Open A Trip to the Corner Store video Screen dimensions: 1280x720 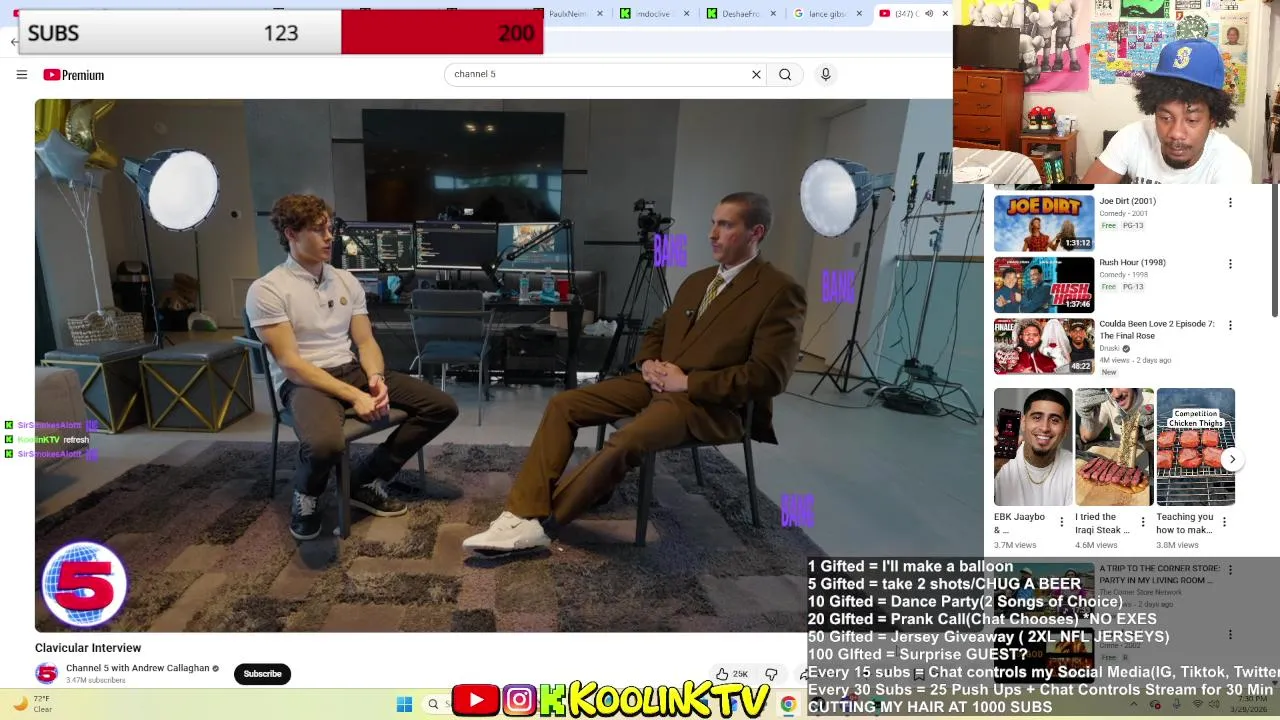point(1160,574)
